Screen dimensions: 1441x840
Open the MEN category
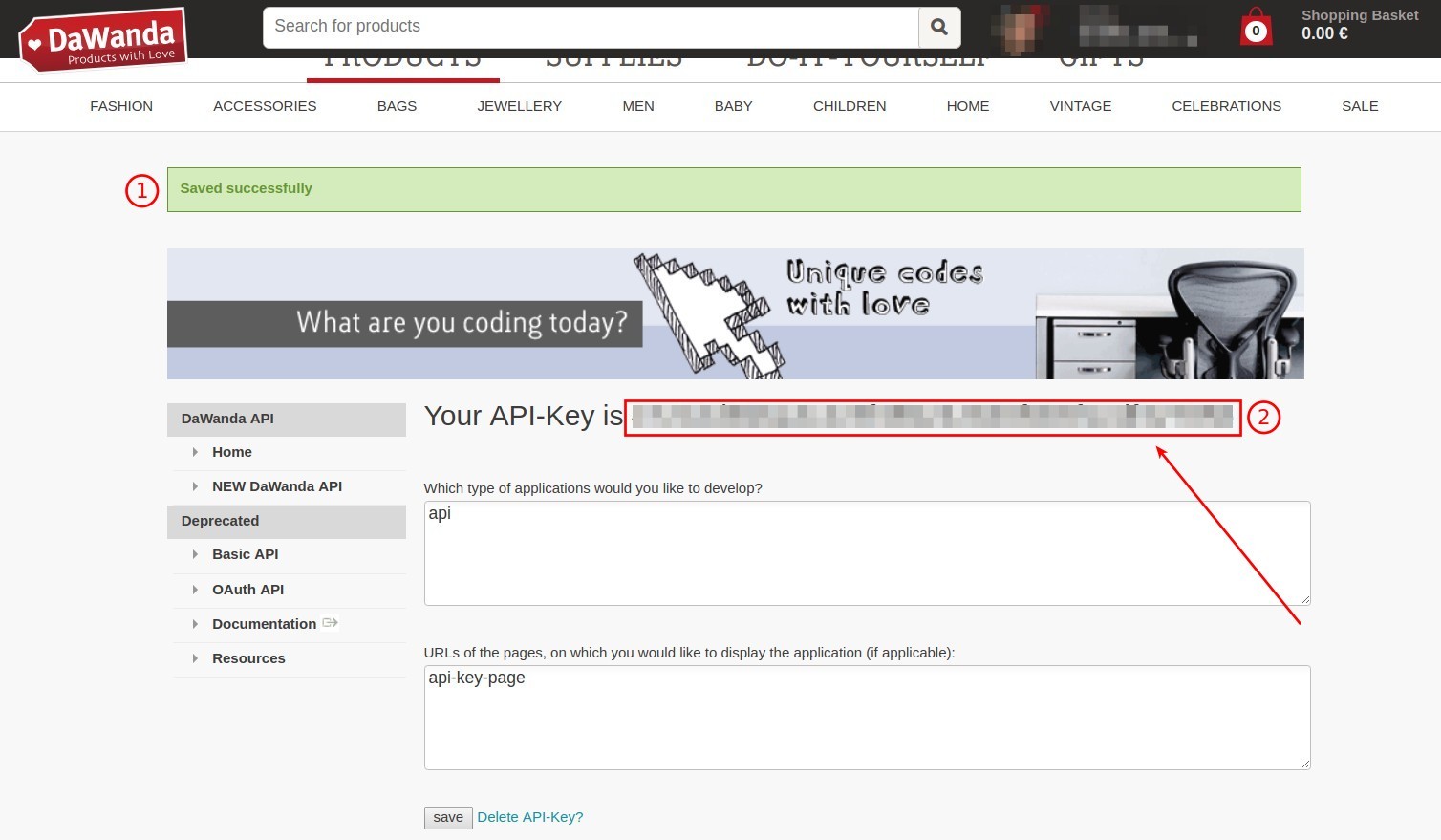pyautogui.click(x=638, y=106)
